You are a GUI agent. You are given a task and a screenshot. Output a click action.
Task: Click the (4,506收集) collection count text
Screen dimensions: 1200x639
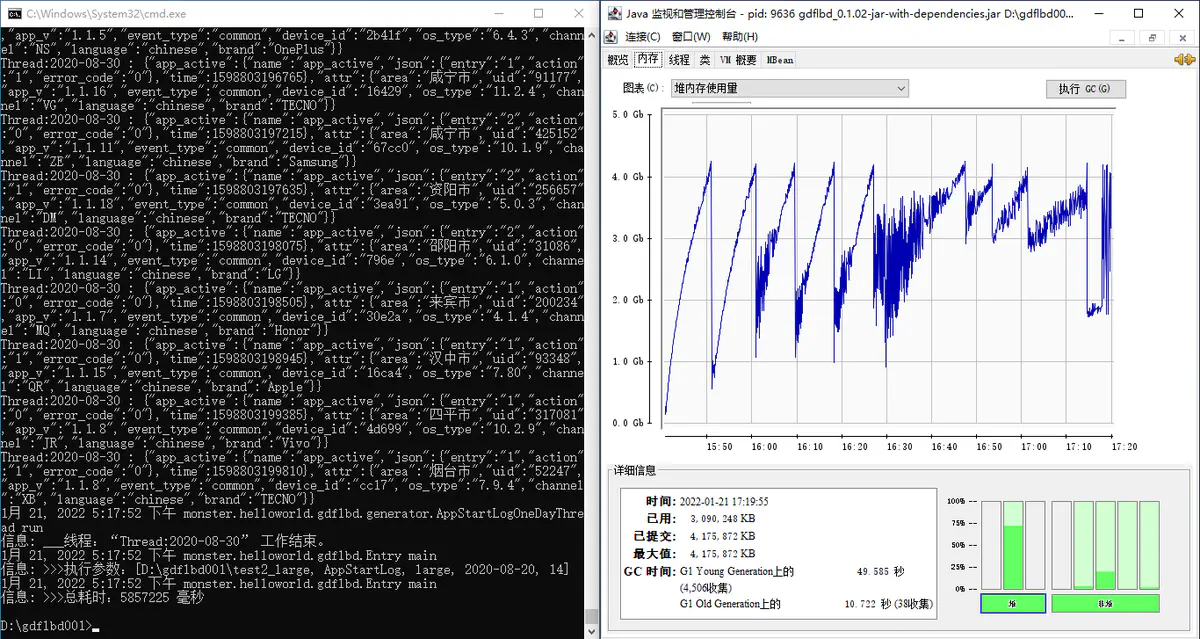click(x=707, y=587)
